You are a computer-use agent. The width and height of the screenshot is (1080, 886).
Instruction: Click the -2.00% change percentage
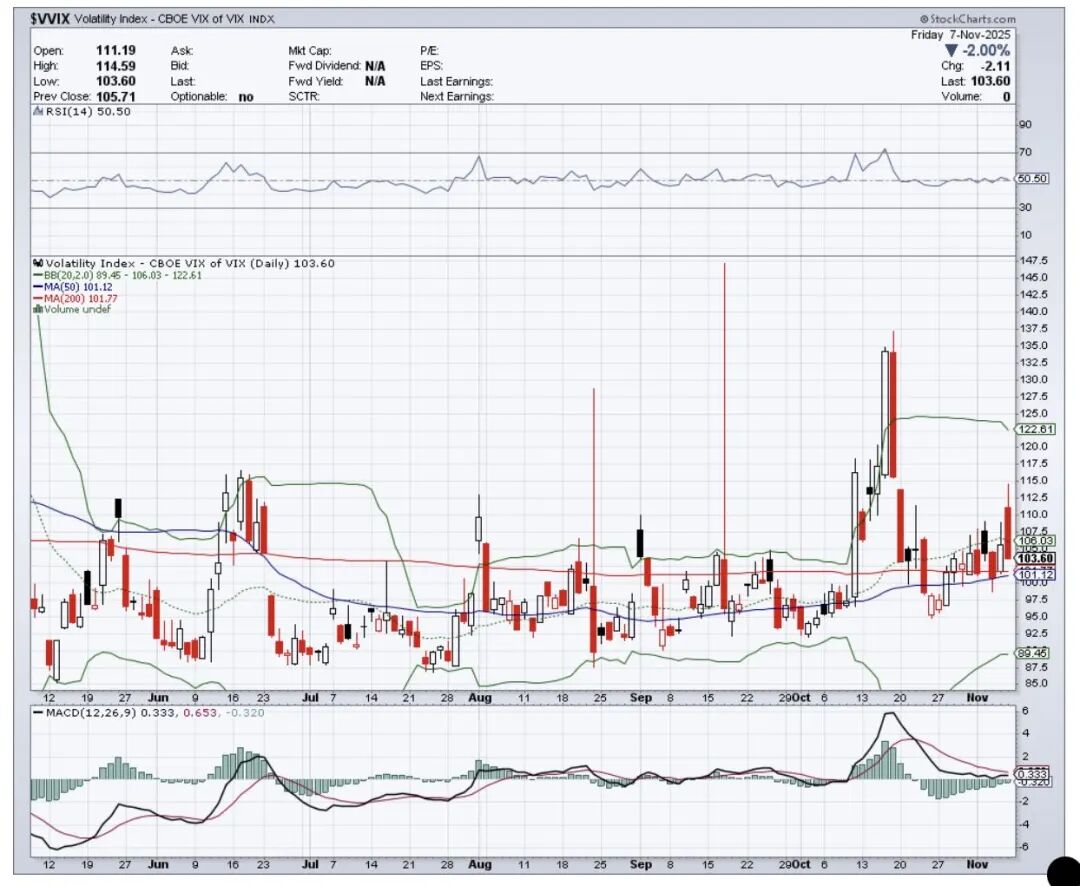[986, 50]
